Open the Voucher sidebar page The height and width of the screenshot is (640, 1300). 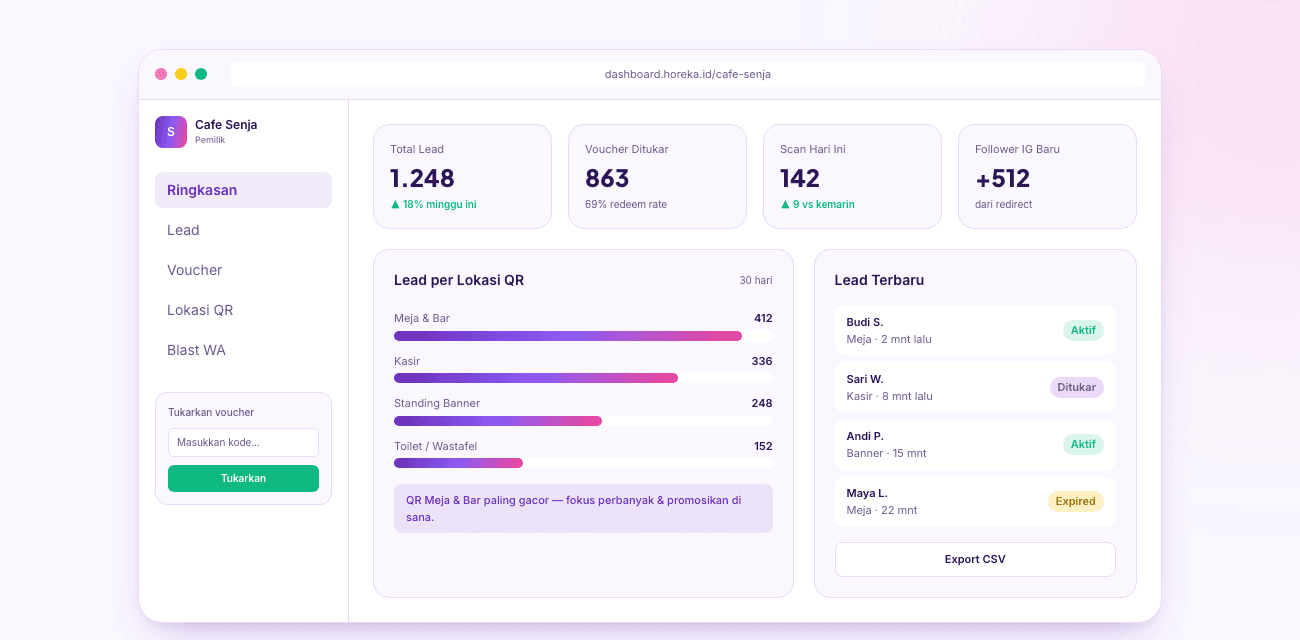tap(243, 270)
